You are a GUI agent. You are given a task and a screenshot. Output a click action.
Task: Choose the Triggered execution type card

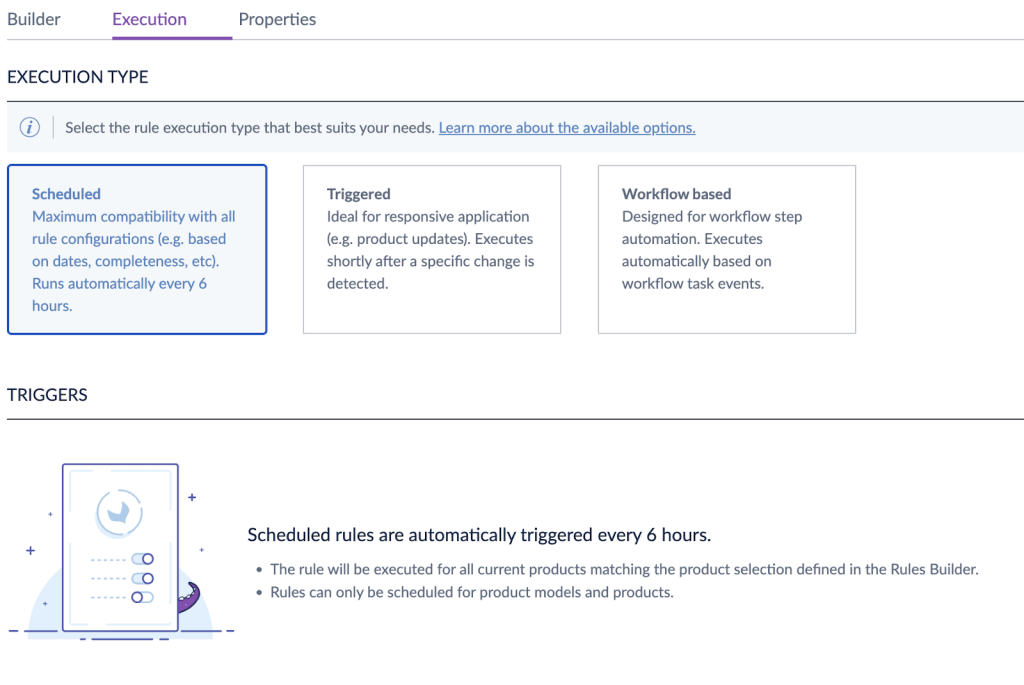(x=431, y=249)
